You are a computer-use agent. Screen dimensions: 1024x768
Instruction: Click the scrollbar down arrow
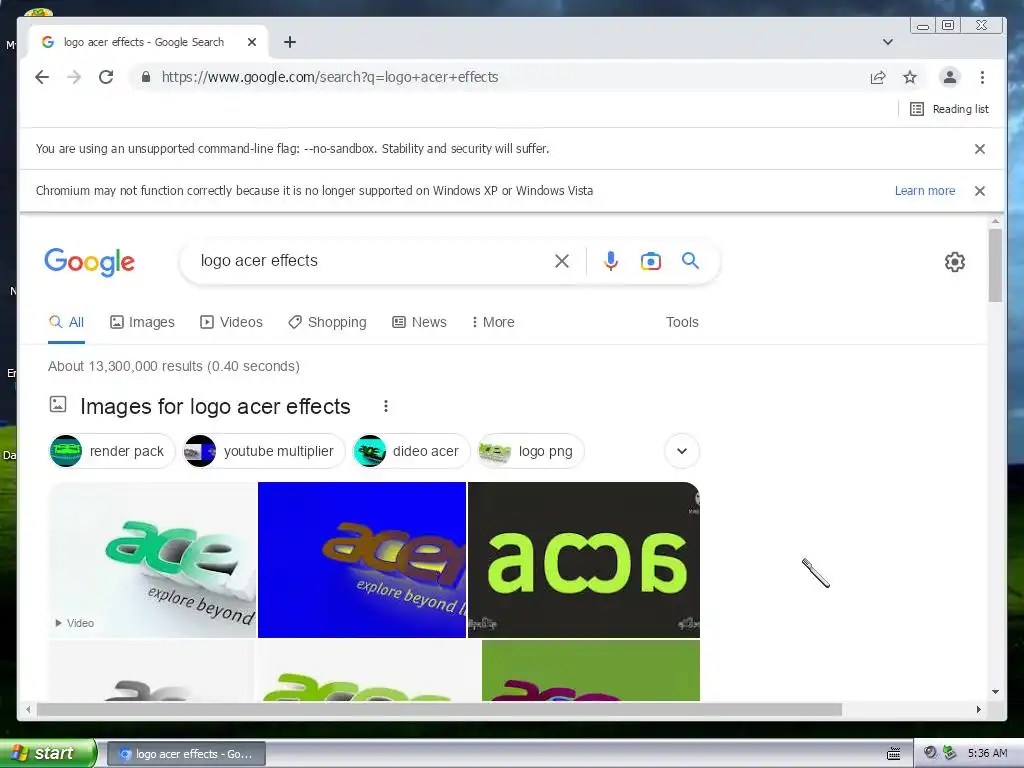(995, 692)
